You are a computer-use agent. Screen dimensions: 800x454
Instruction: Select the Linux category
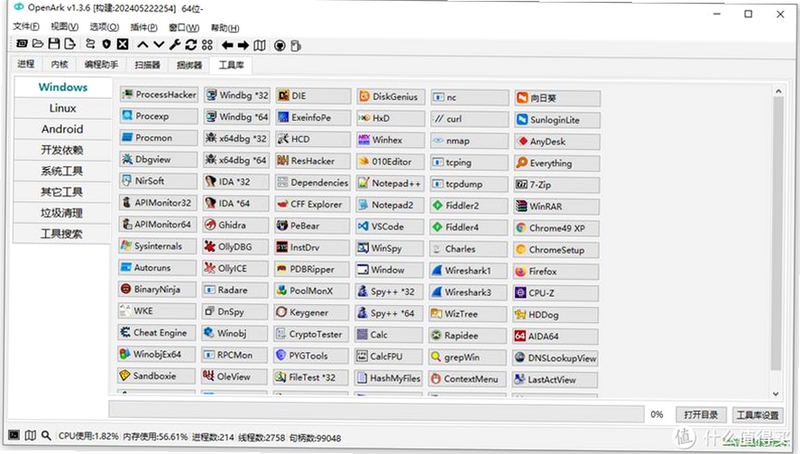tap(63, 108)
